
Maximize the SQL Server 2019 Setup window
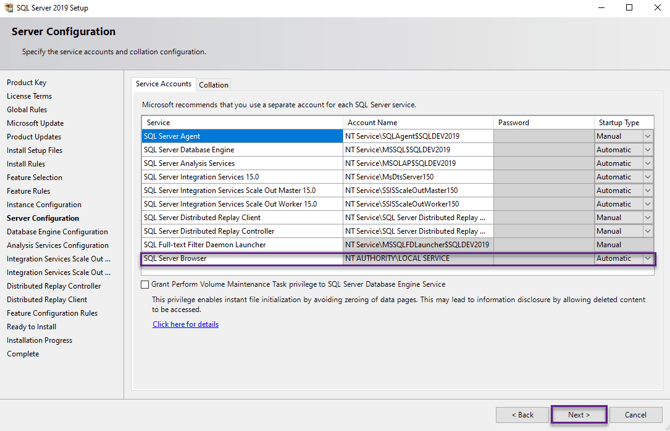click(629, 7)
